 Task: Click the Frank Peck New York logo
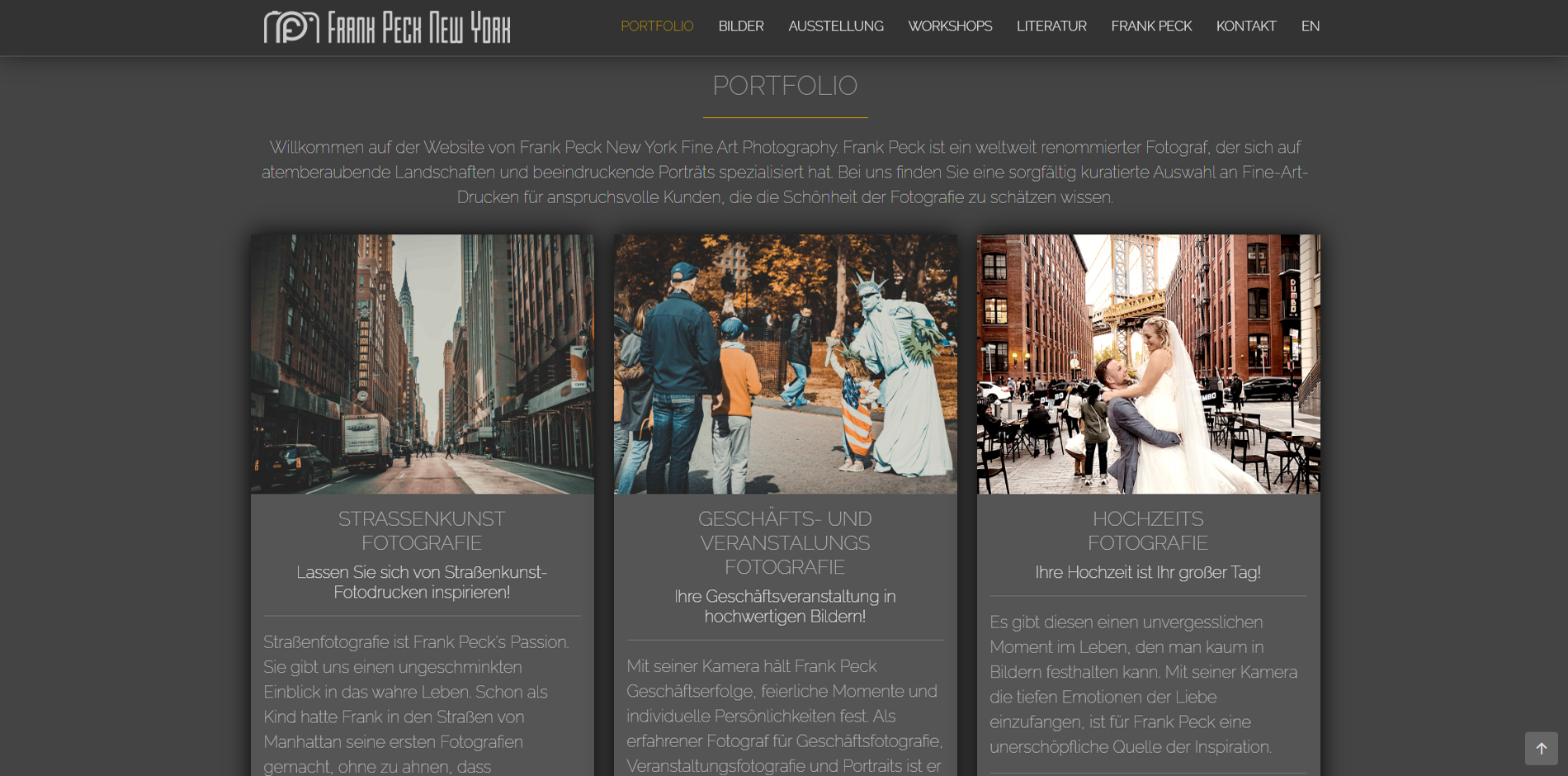[386, 26]
